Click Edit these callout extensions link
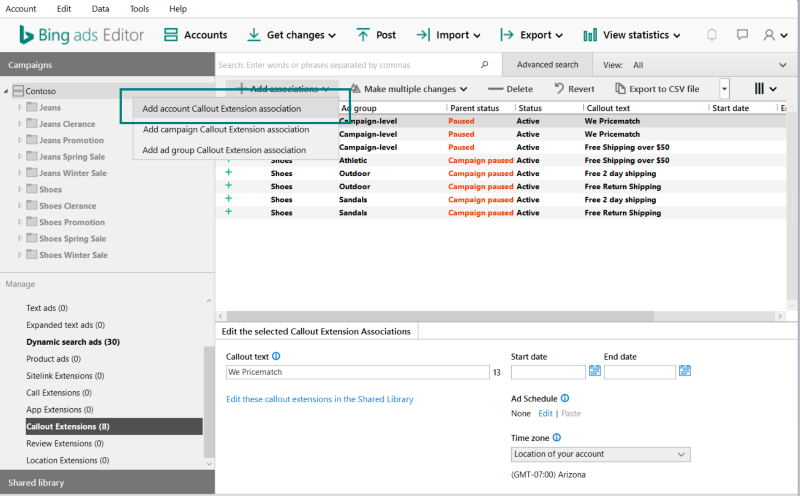Screen dimensions: 800x496 [320, 399]
